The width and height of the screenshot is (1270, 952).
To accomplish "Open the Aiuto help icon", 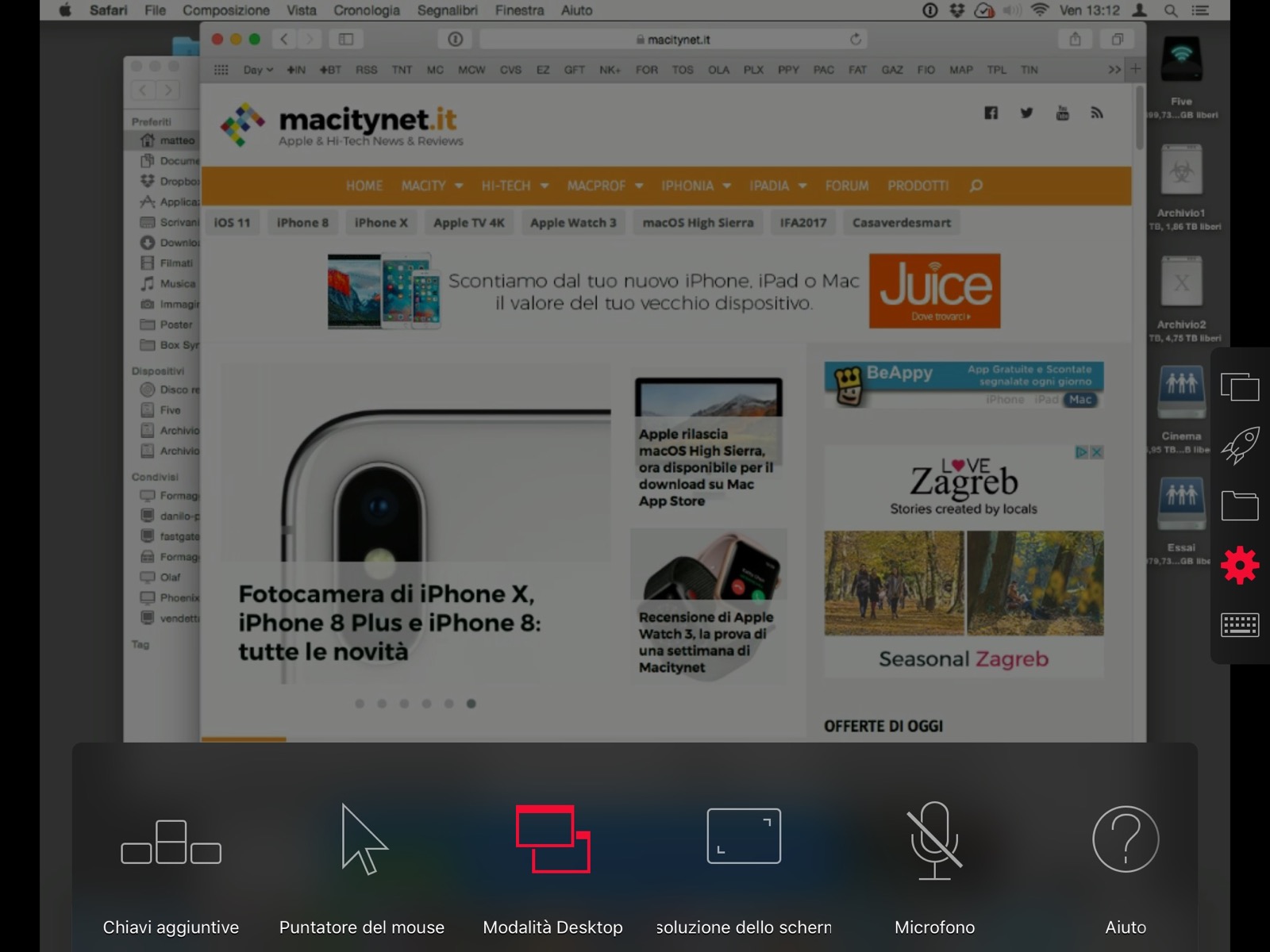I will [x=1126, y=839].
